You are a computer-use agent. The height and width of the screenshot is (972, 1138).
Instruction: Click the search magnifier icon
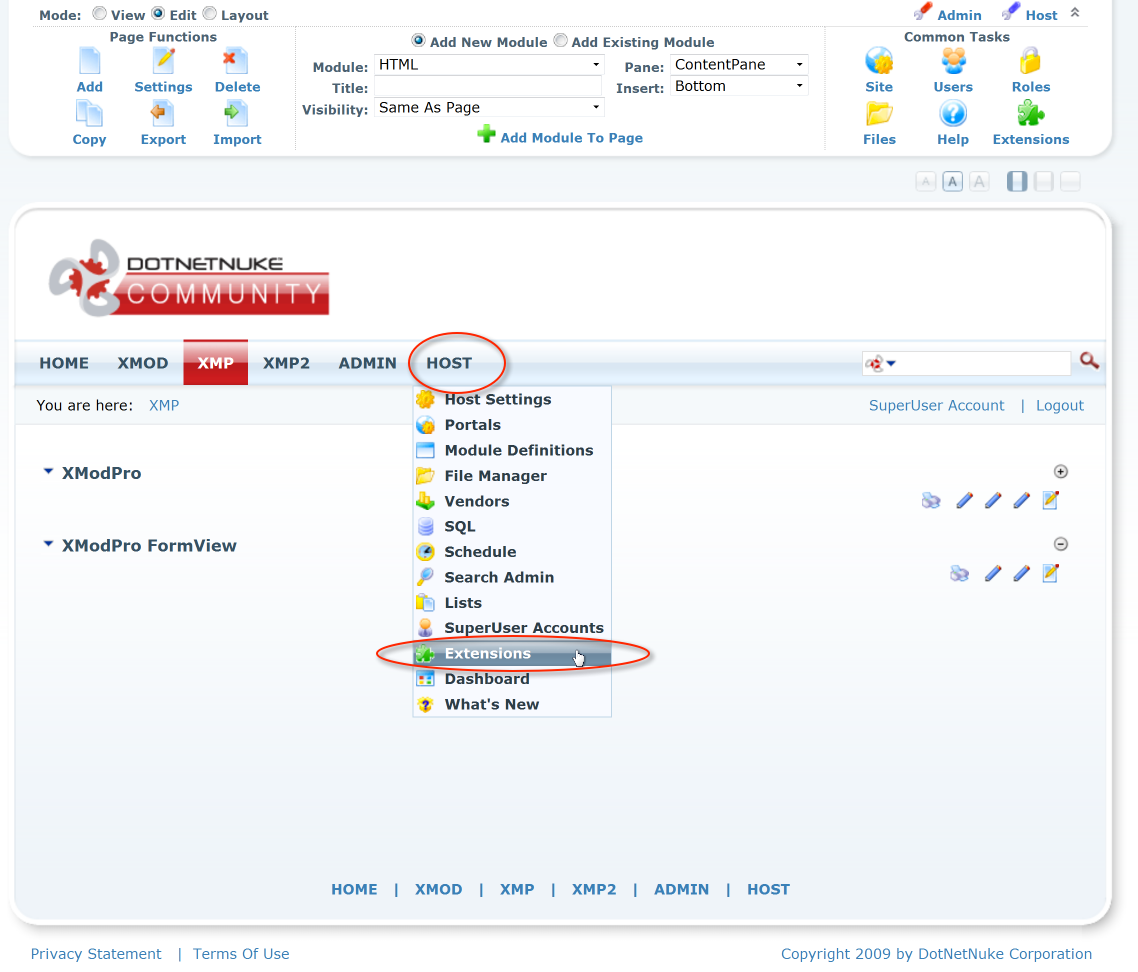1089,361
